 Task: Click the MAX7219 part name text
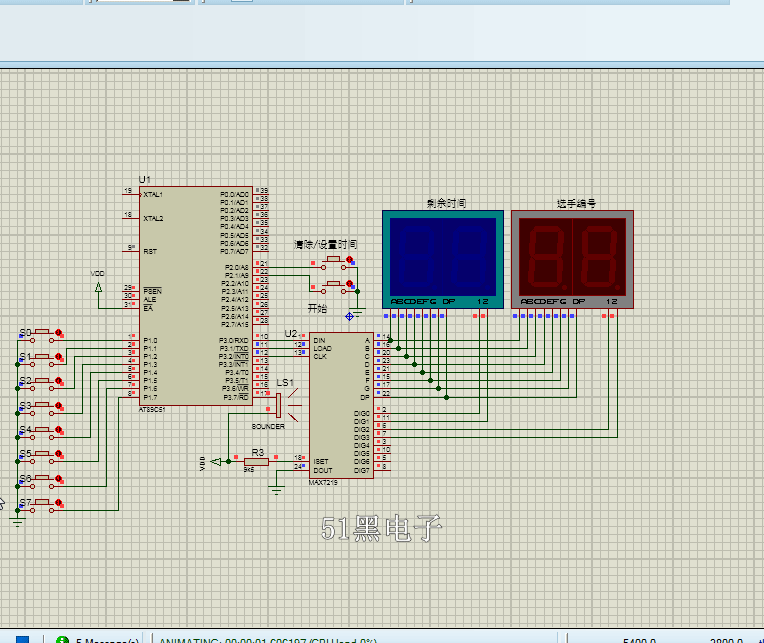323,483
